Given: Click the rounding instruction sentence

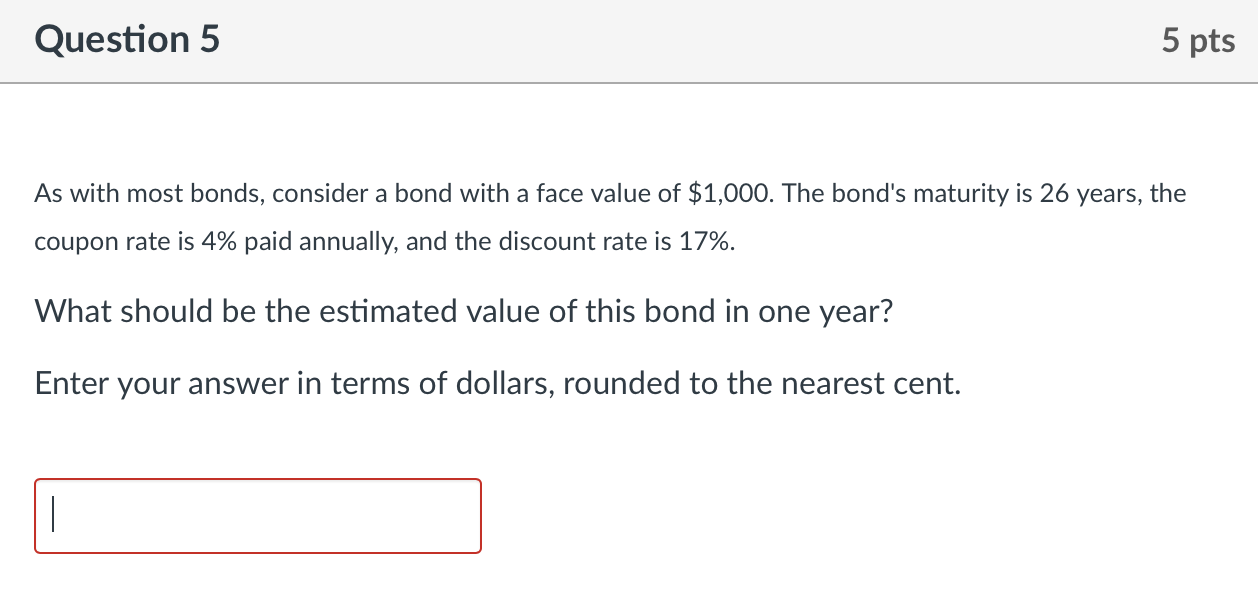Looking at the screenshot, I should tap(497, 383).
